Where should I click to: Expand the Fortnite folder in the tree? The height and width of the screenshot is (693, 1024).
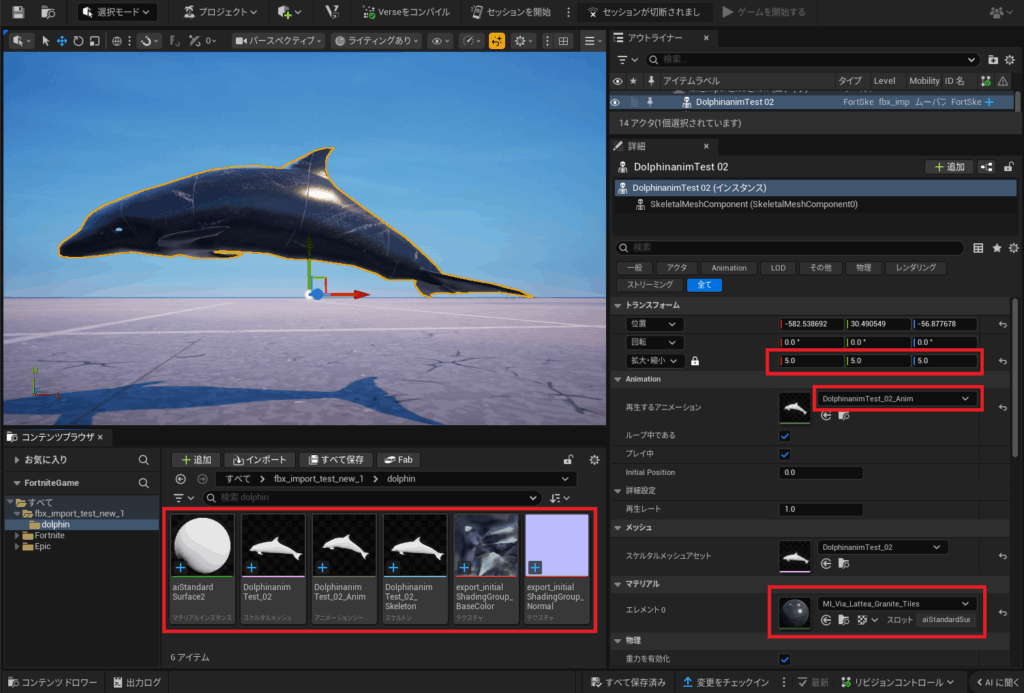[18, 536]
